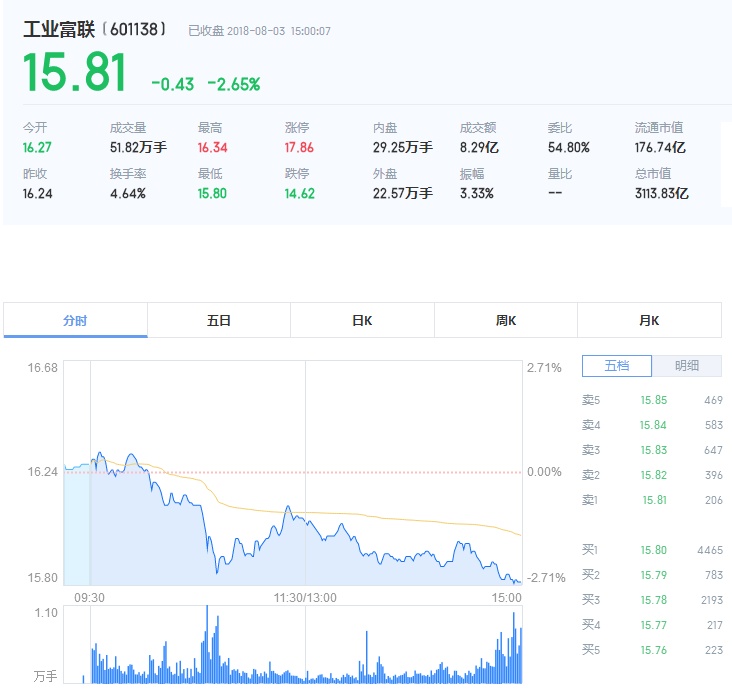Switch to the 周K chart tab
The image size is (732, 692).
click(x=506, y=320)
